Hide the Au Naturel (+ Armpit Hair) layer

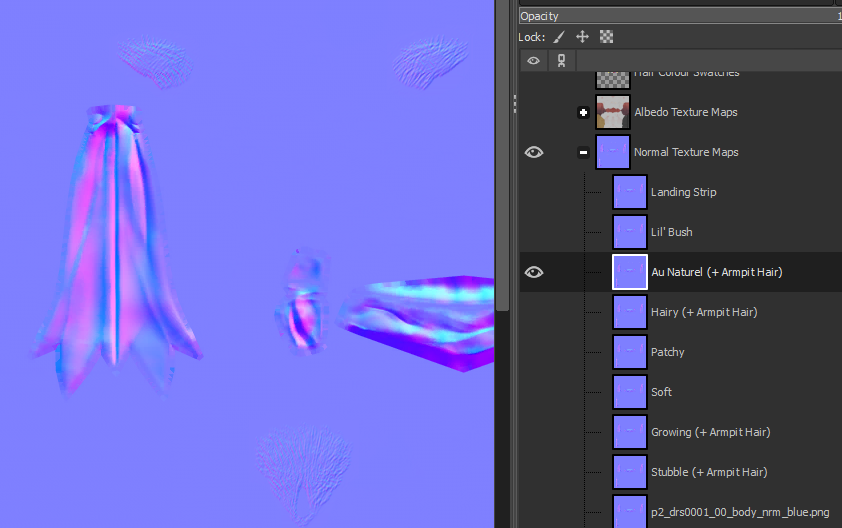[534, 272]
